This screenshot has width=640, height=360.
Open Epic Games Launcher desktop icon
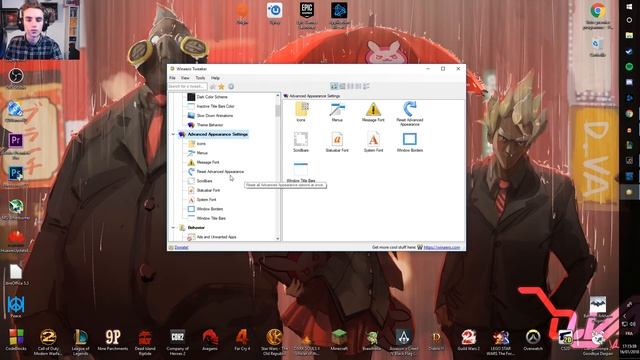pos(307,15)
